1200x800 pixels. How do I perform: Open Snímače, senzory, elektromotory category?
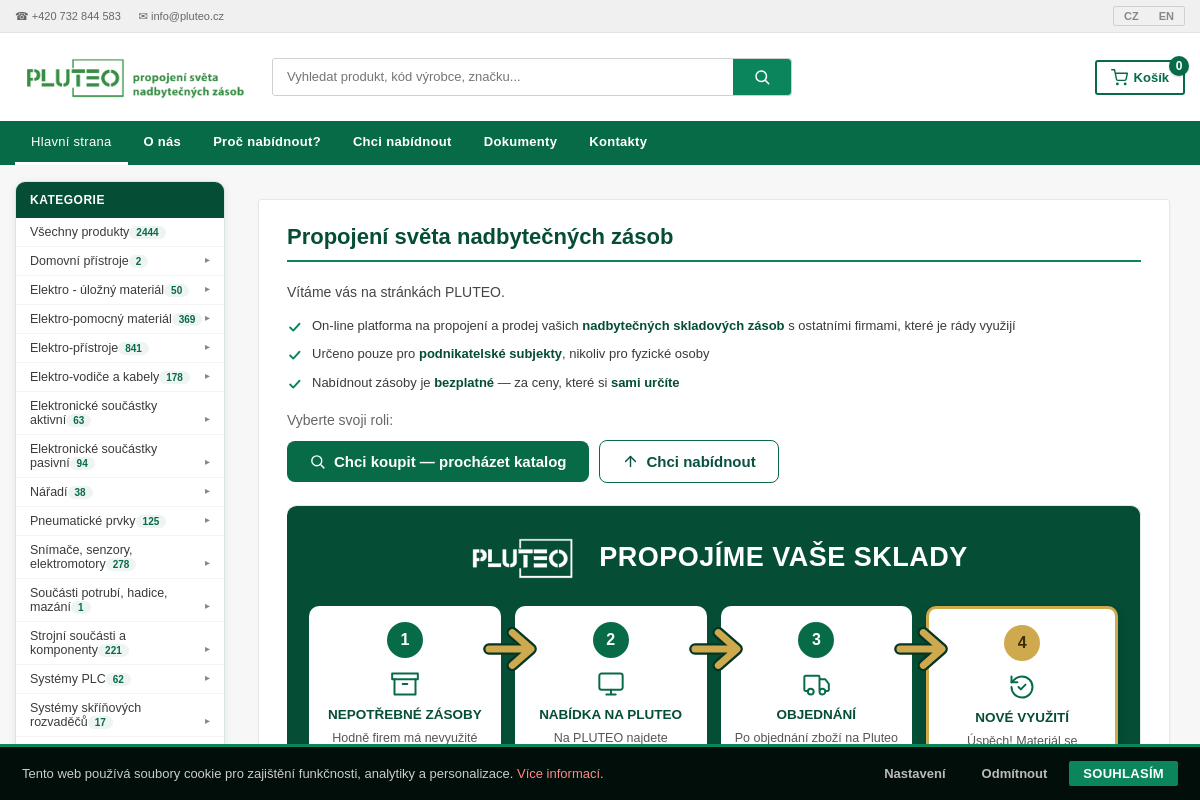pos(120,557)
